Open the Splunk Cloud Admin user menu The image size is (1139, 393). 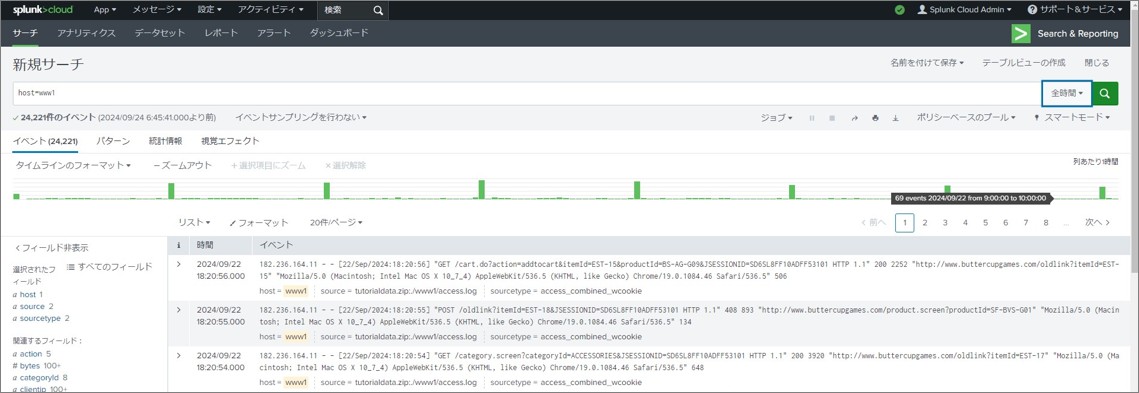965,10
